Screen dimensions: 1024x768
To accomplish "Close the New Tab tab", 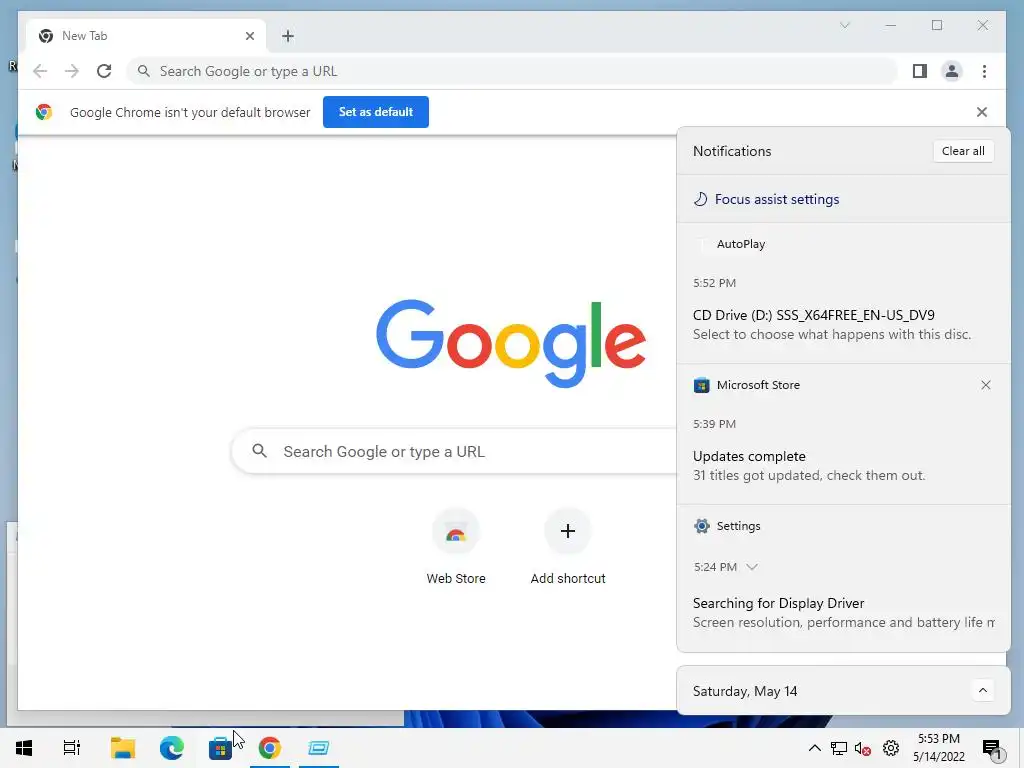I will pos(249,36).
